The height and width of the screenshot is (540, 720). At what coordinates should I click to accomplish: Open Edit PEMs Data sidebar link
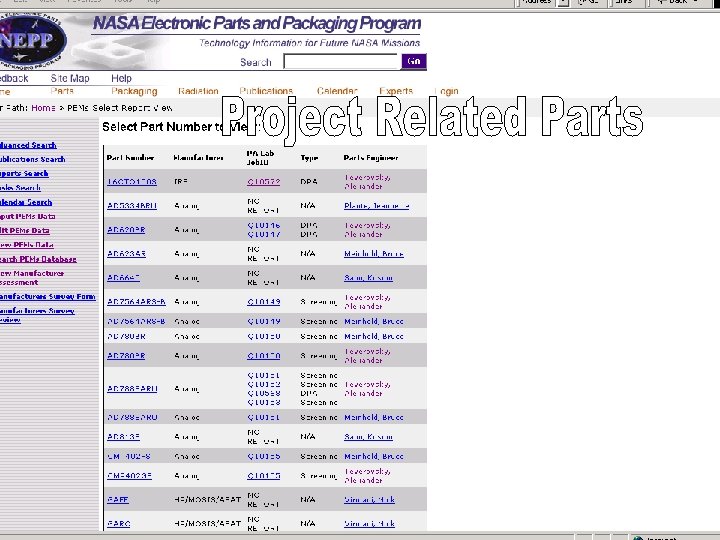25,231
